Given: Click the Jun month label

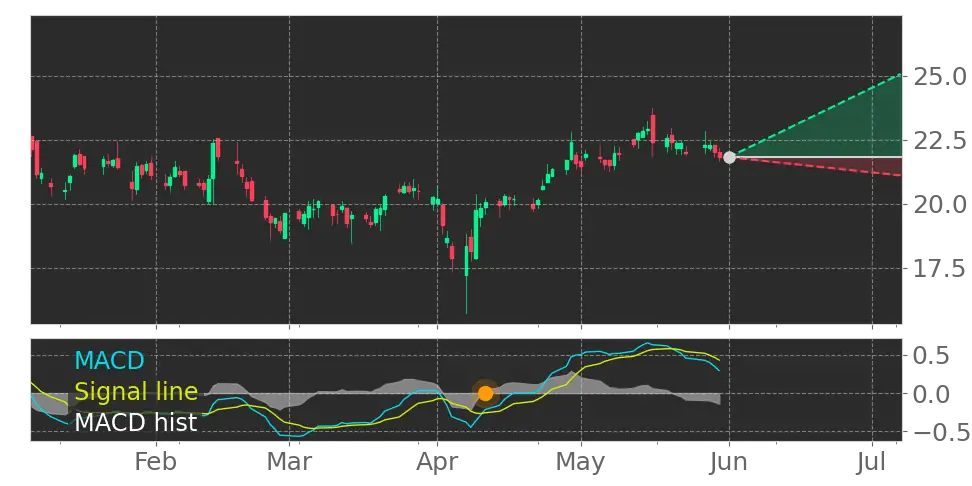Looking at the screenshot, I should pyautogui.click(x=730, y=462).
